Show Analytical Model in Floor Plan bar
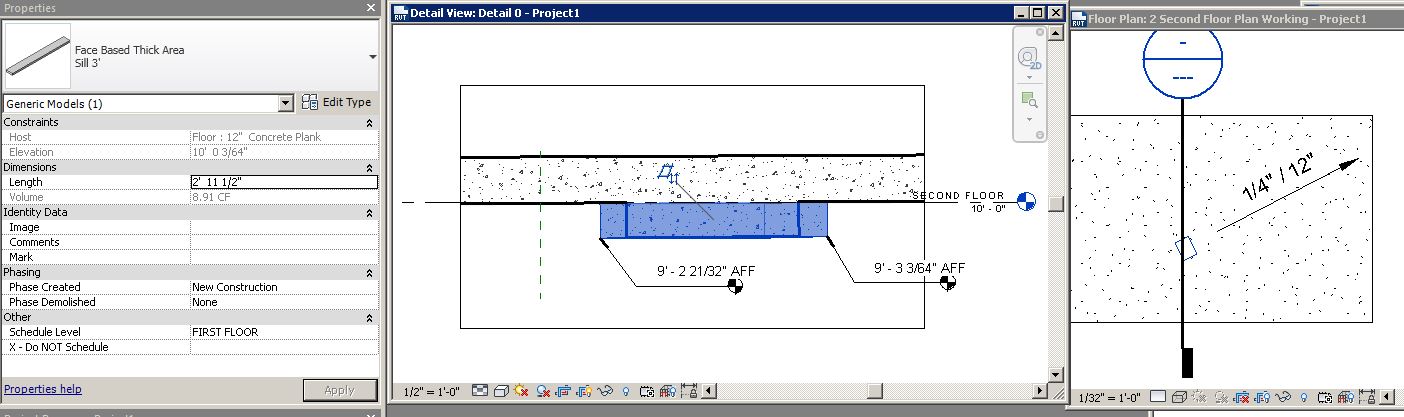 [x=1346, y=397]
